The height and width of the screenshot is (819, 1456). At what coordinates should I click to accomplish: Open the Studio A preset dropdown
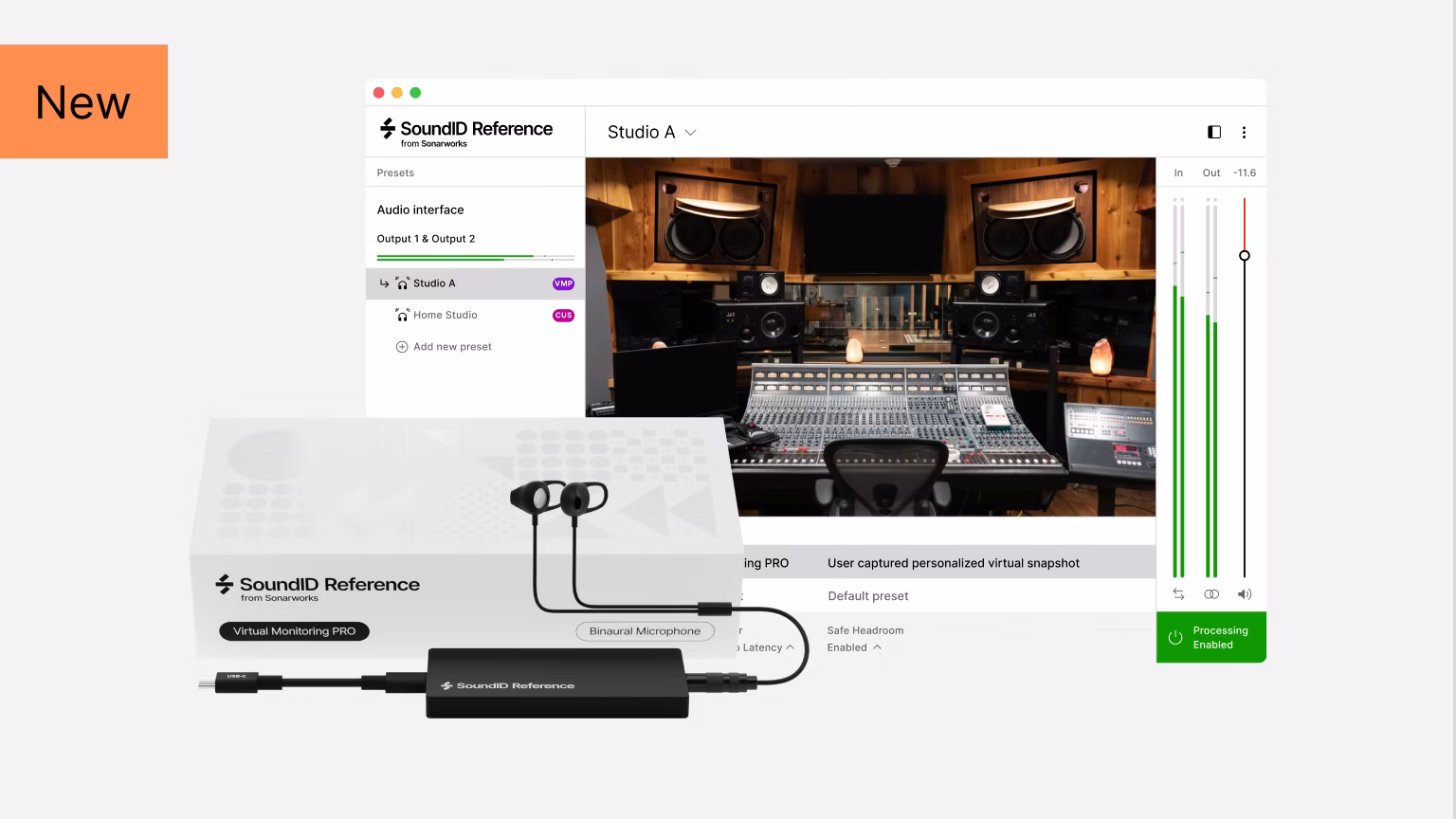652,133
